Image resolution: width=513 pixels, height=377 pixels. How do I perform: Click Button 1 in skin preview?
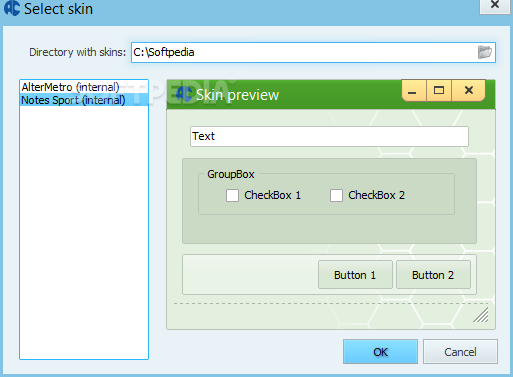click(x=355, y=275)
